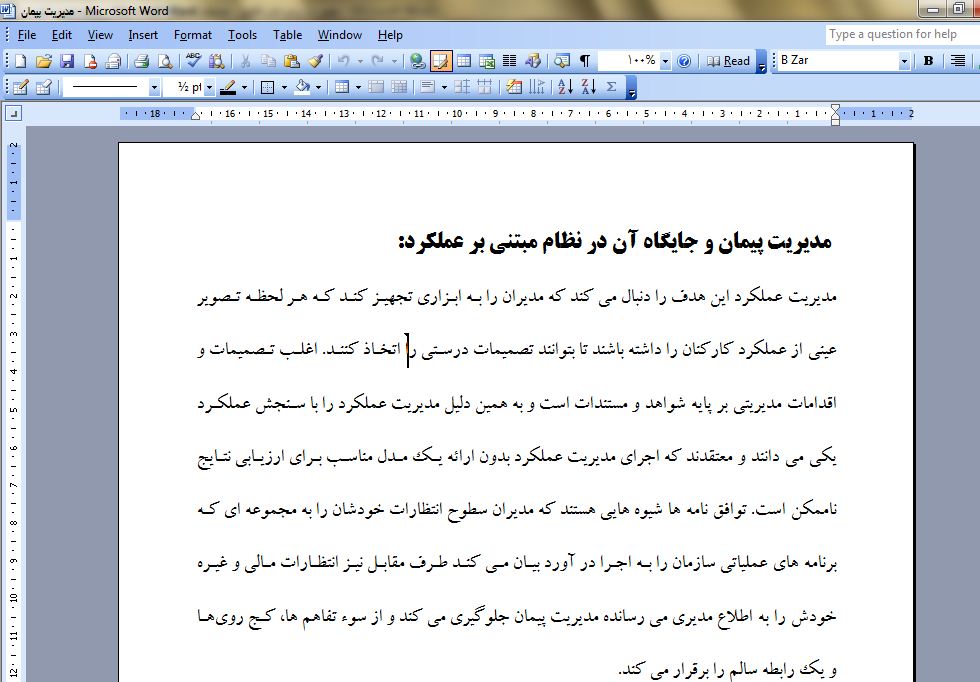Click the Sort Ascending A-Z icon
The image size is (980, 682).
coord(565,87)
